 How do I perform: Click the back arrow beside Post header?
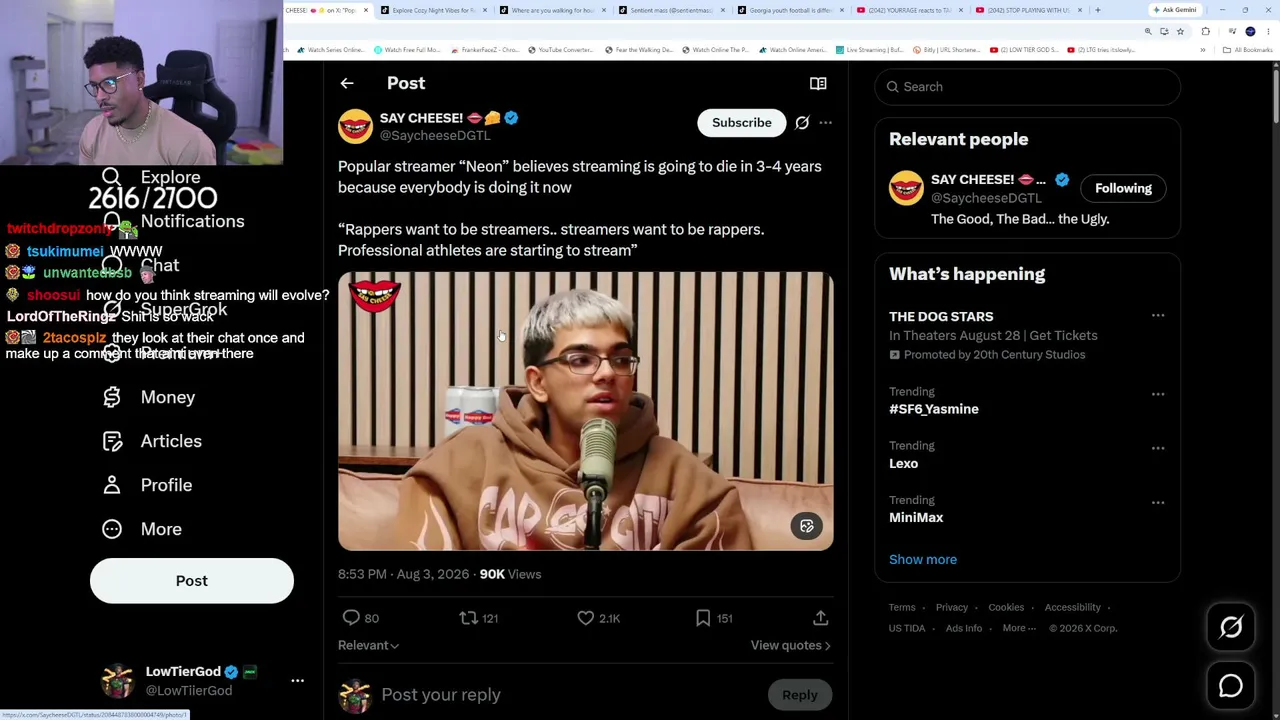pos(347,84)
